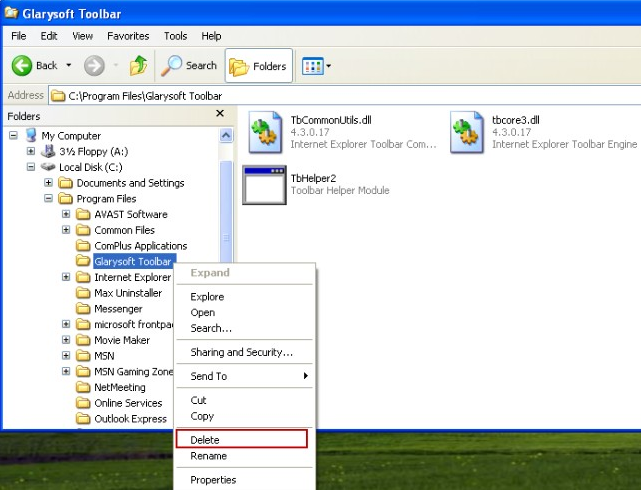
Task: Close the Folders pane
Action: click(x=220, y=113)
